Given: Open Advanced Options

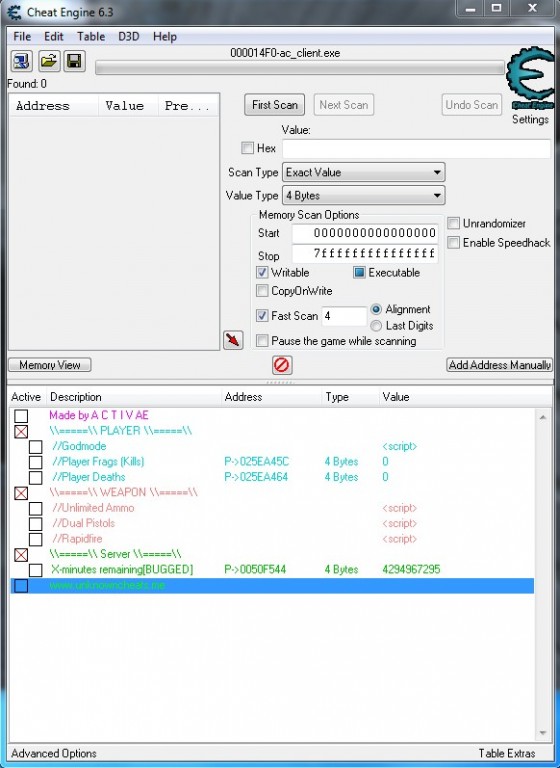Looking at the screenshot, I should click(54, 753).
